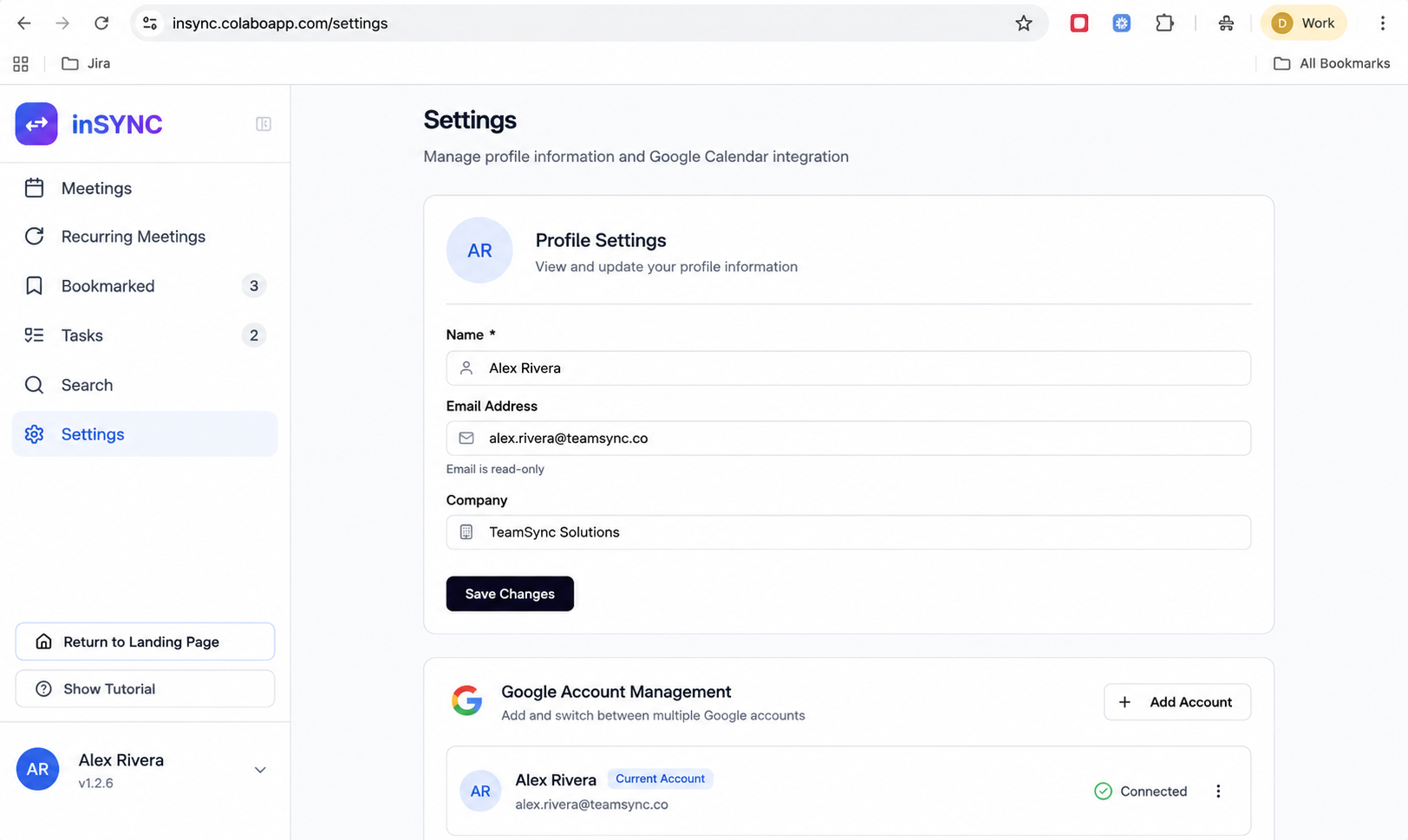
Task: Open the blue snowflake browser extension
Action: 1122,23
